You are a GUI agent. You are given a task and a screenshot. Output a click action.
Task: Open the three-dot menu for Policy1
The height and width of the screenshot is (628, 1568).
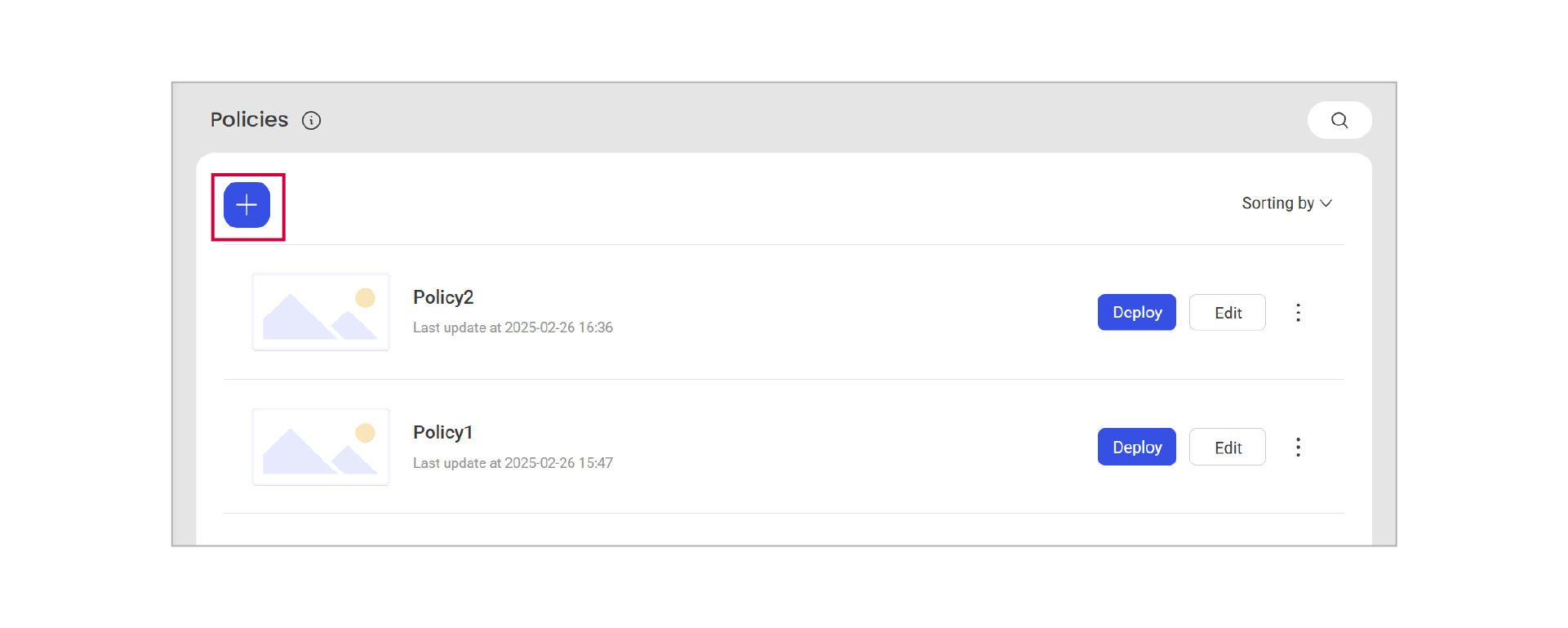(1298, 448)
